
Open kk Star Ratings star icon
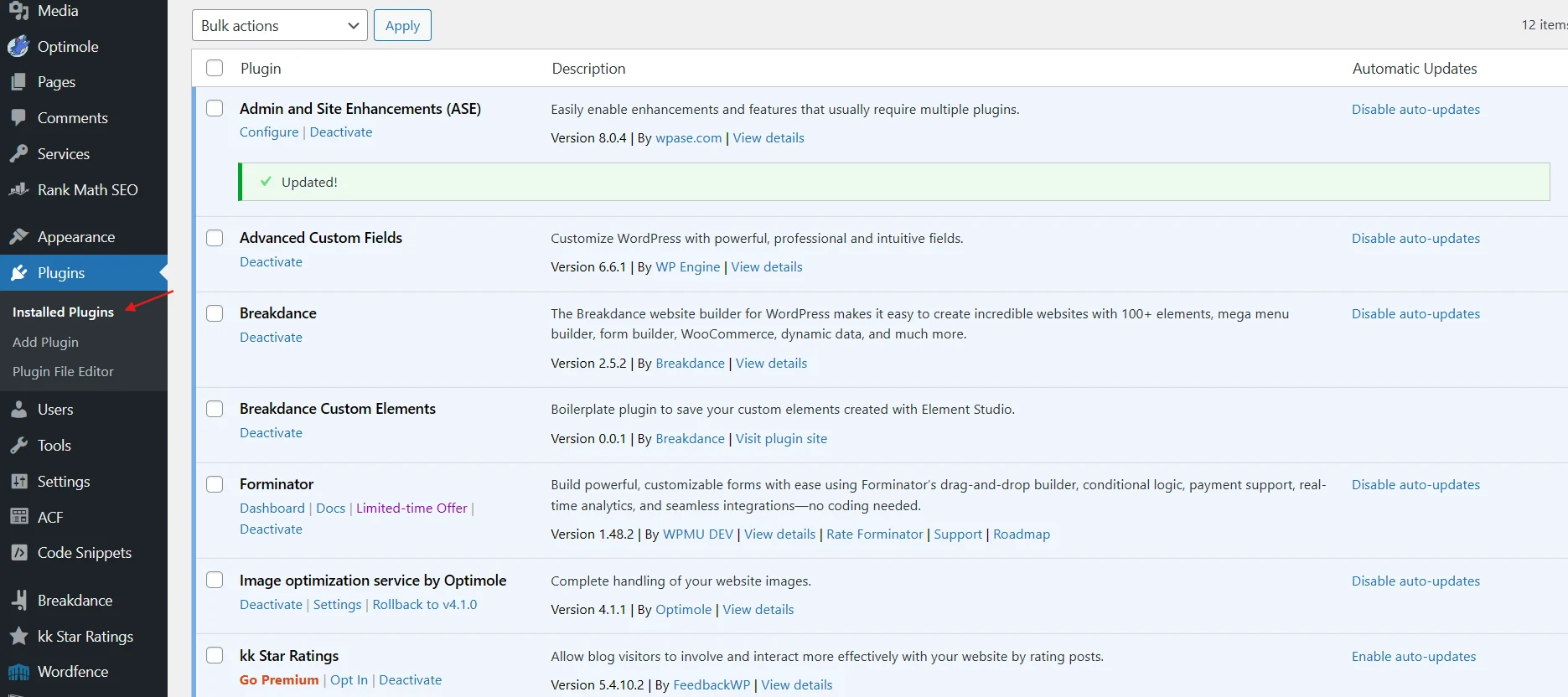coord(18,637)
